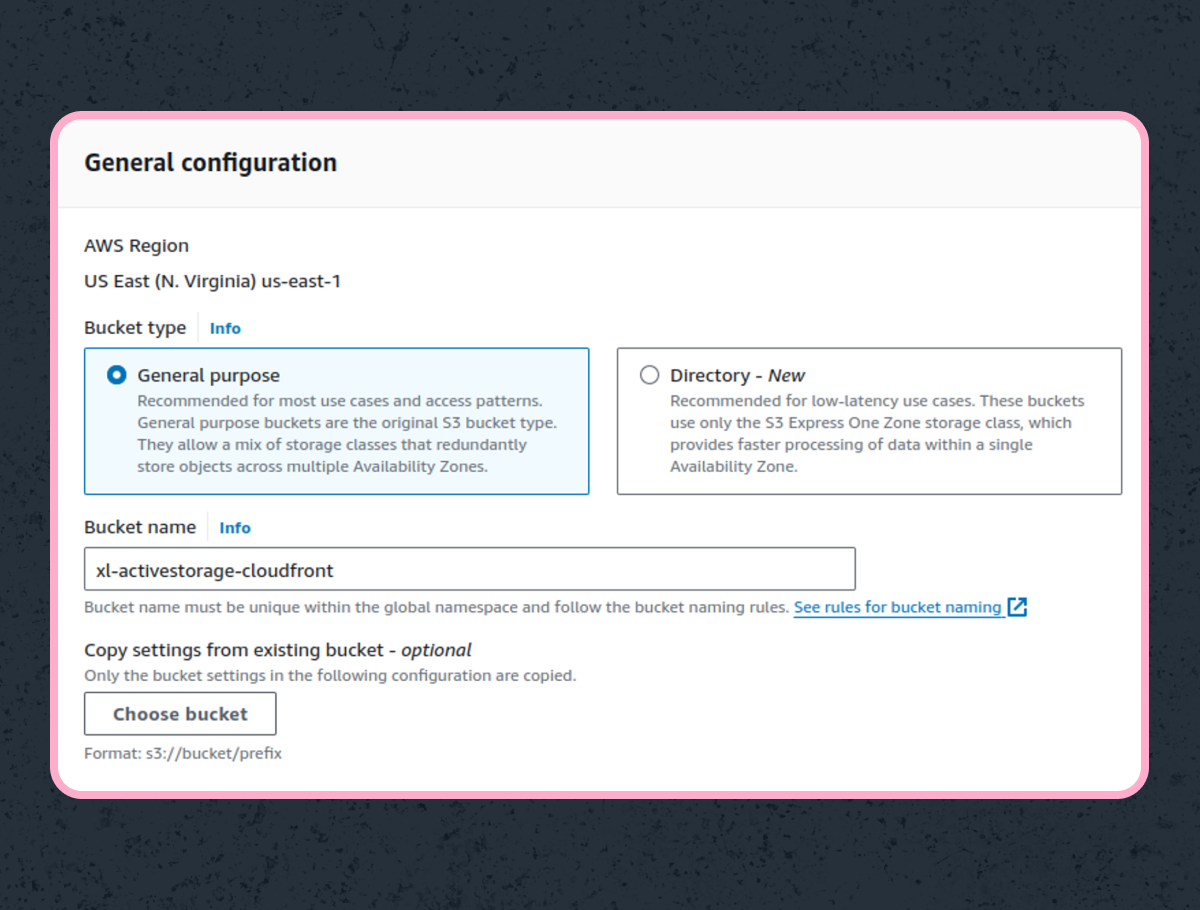1200x910 pixels.
Task: Click the Format s3://bucket/prefix hint text
Action: coord(183,754)
